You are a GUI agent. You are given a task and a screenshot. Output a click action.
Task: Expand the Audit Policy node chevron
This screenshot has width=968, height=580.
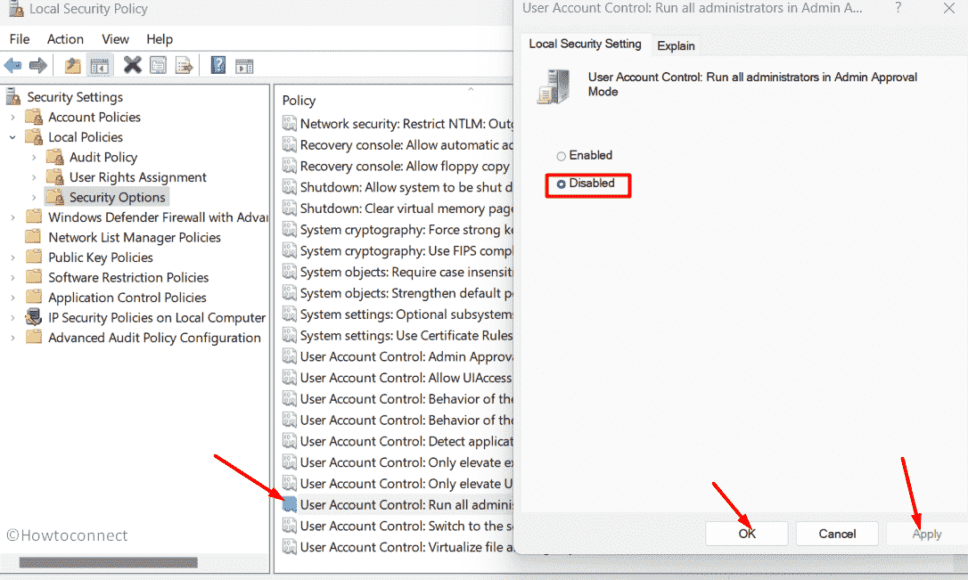click(x=34, y=157)
